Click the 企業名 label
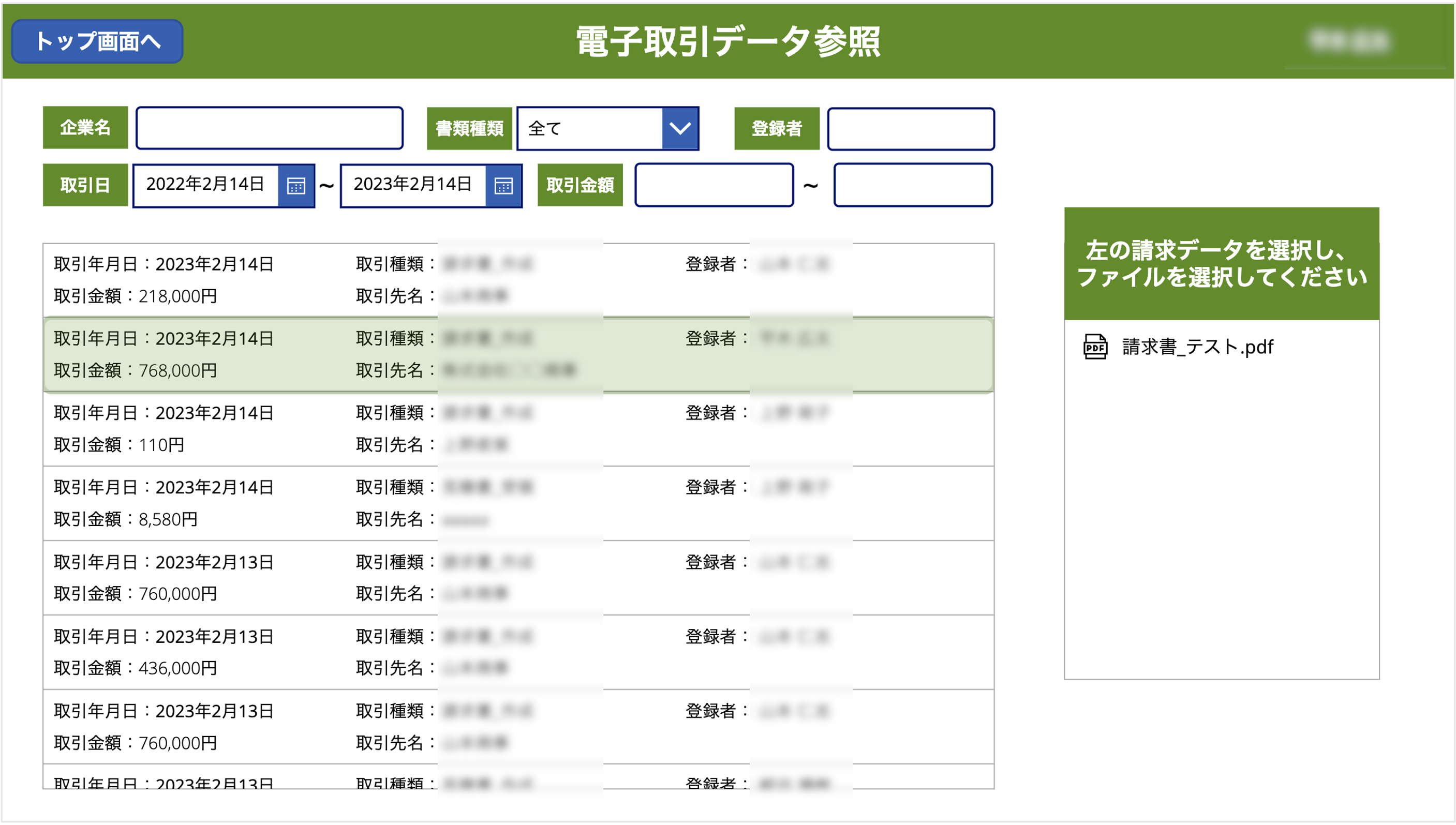Viewport: 1456px width, 825px height. (85, 127)
